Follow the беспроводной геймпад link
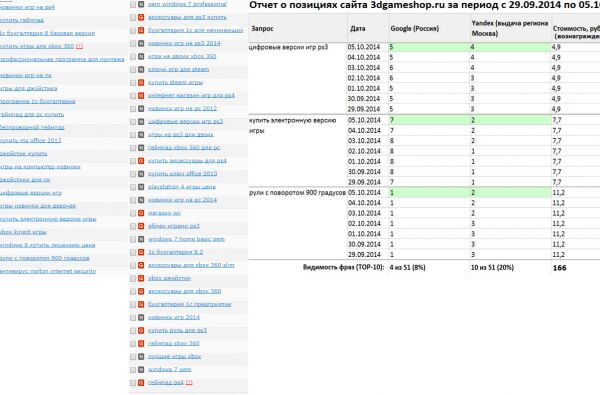 [32, 127]
